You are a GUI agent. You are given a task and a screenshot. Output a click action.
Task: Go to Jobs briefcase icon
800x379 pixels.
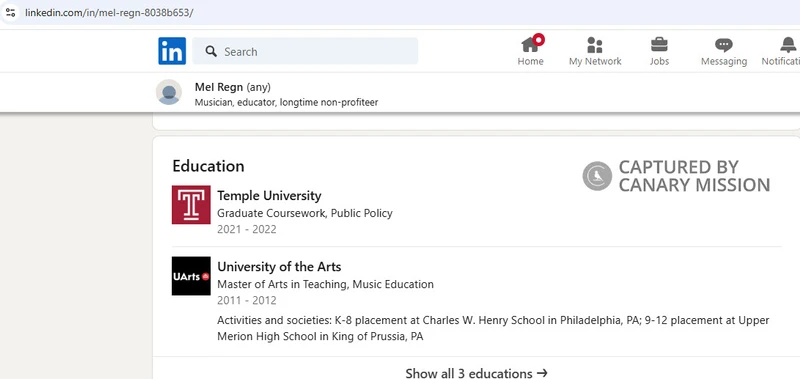tap(659, 45)
